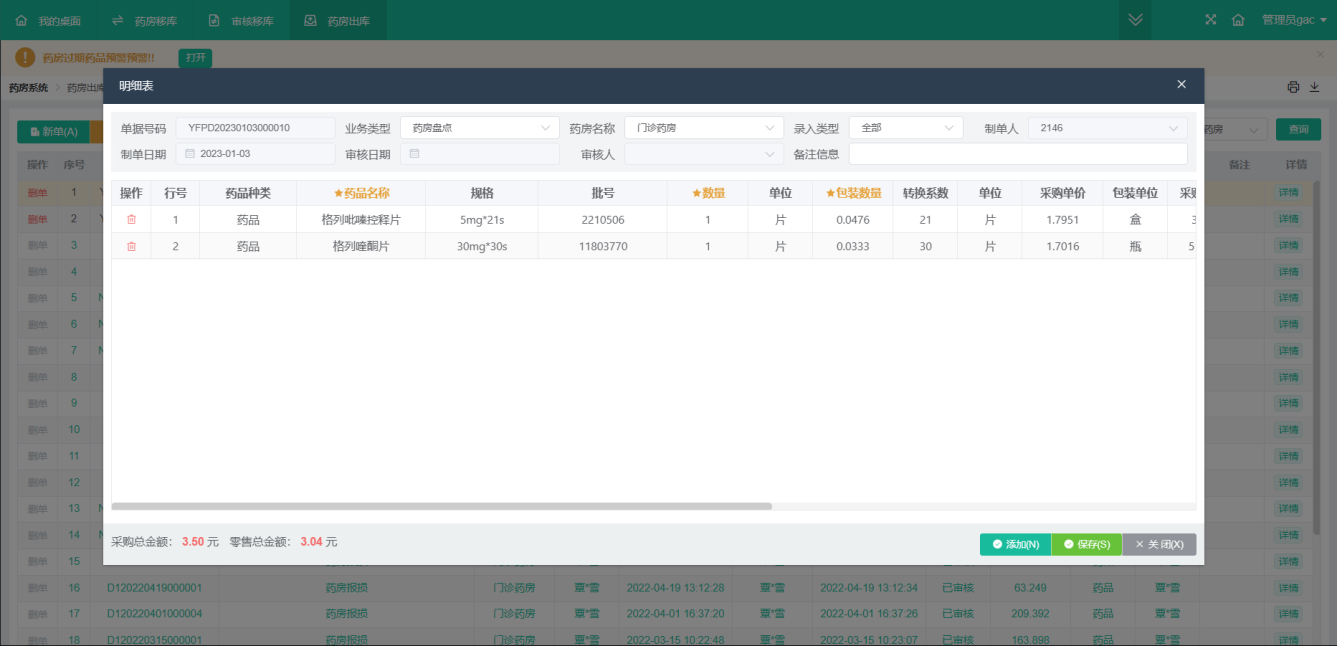Viewport: 1337px width, 646px height.
Task: Click the fullscreen toggle icon in header
Action: coord(1211,20)
